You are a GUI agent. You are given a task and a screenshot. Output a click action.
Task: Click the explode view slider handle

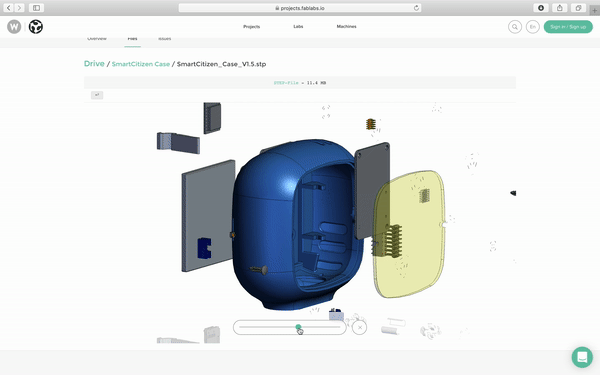(x=298, y=327)
